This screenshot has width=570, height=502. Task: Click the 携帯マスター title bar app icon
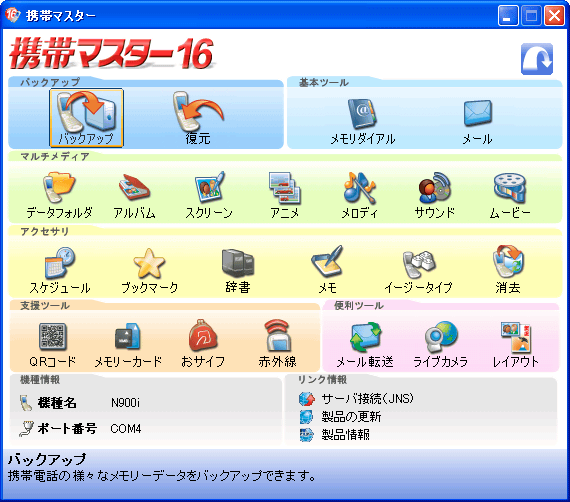(x=12, y=15)
